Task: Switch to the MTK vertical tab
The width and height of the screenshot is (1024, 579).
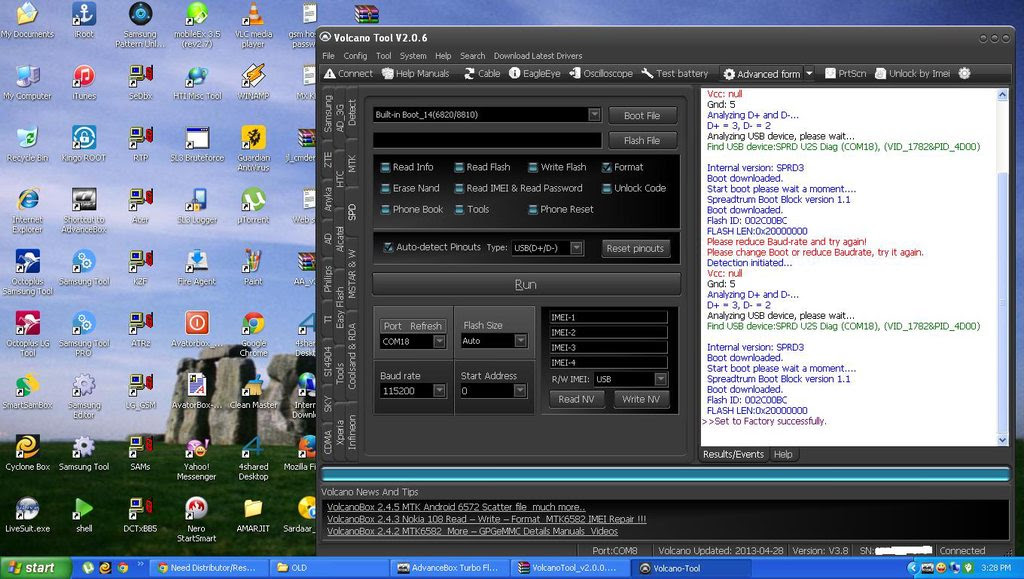Action: coord(352,163)
